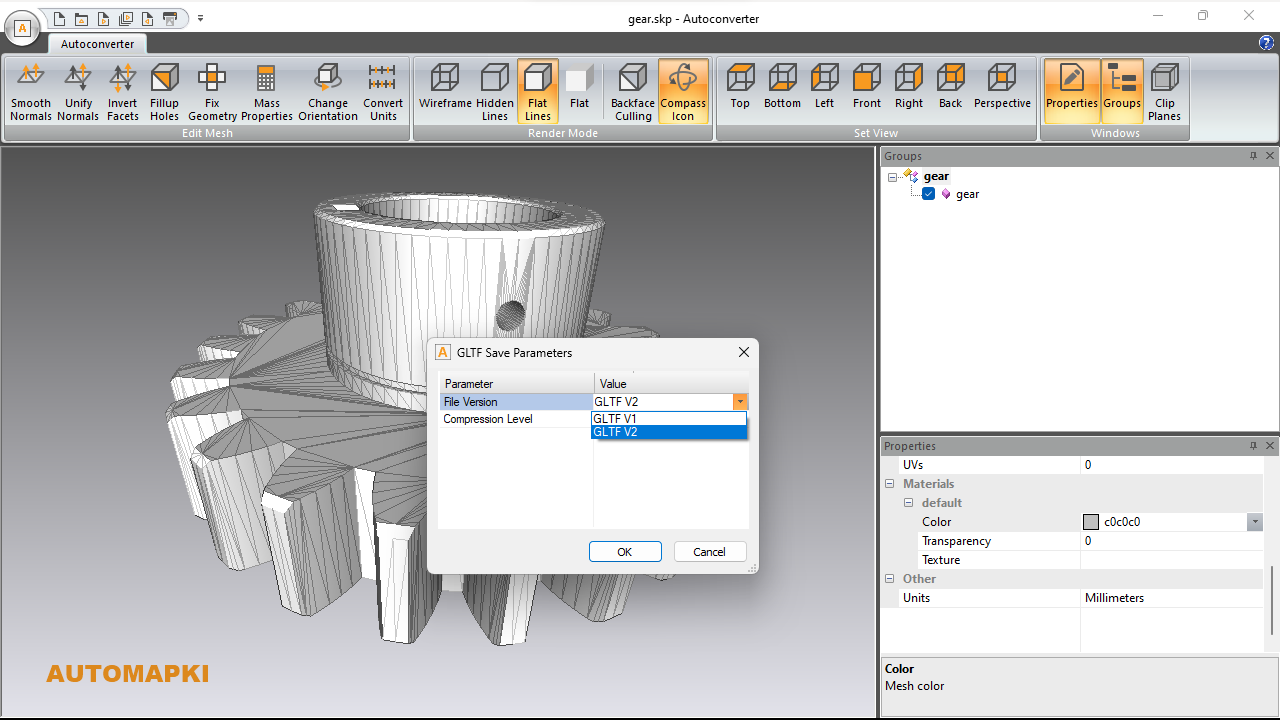Click the Fix Geometry tool
Screen dimensions: 1280x720
(x=212, y=92)
